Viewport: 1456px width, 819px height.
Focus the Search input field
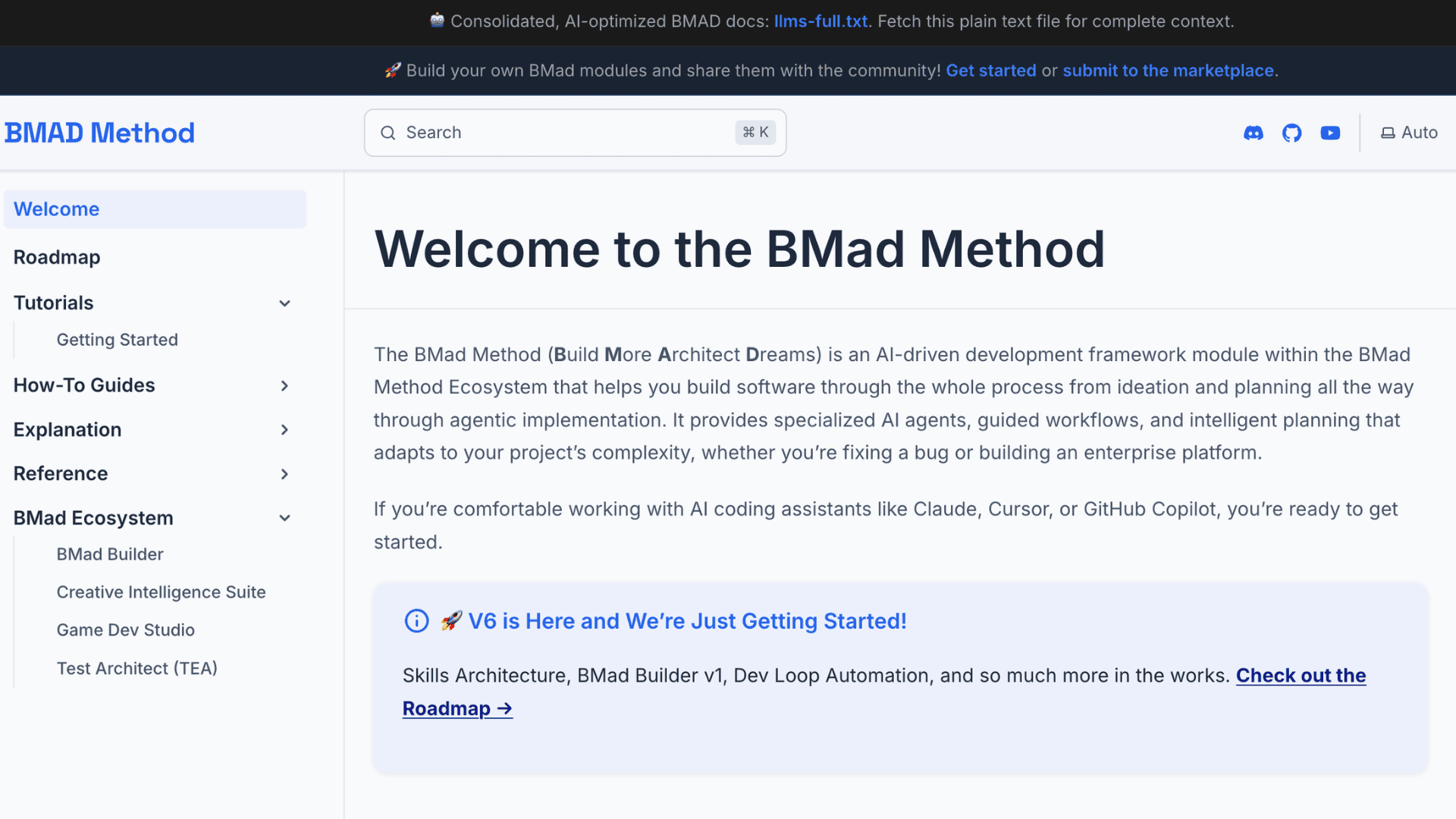(x=575, y=133)
